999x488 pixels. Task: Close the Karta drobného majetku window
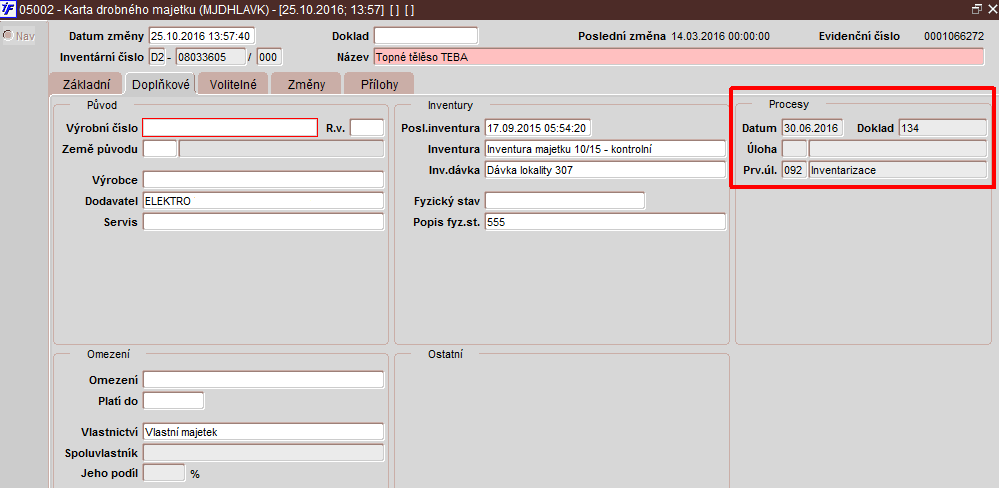991,10
